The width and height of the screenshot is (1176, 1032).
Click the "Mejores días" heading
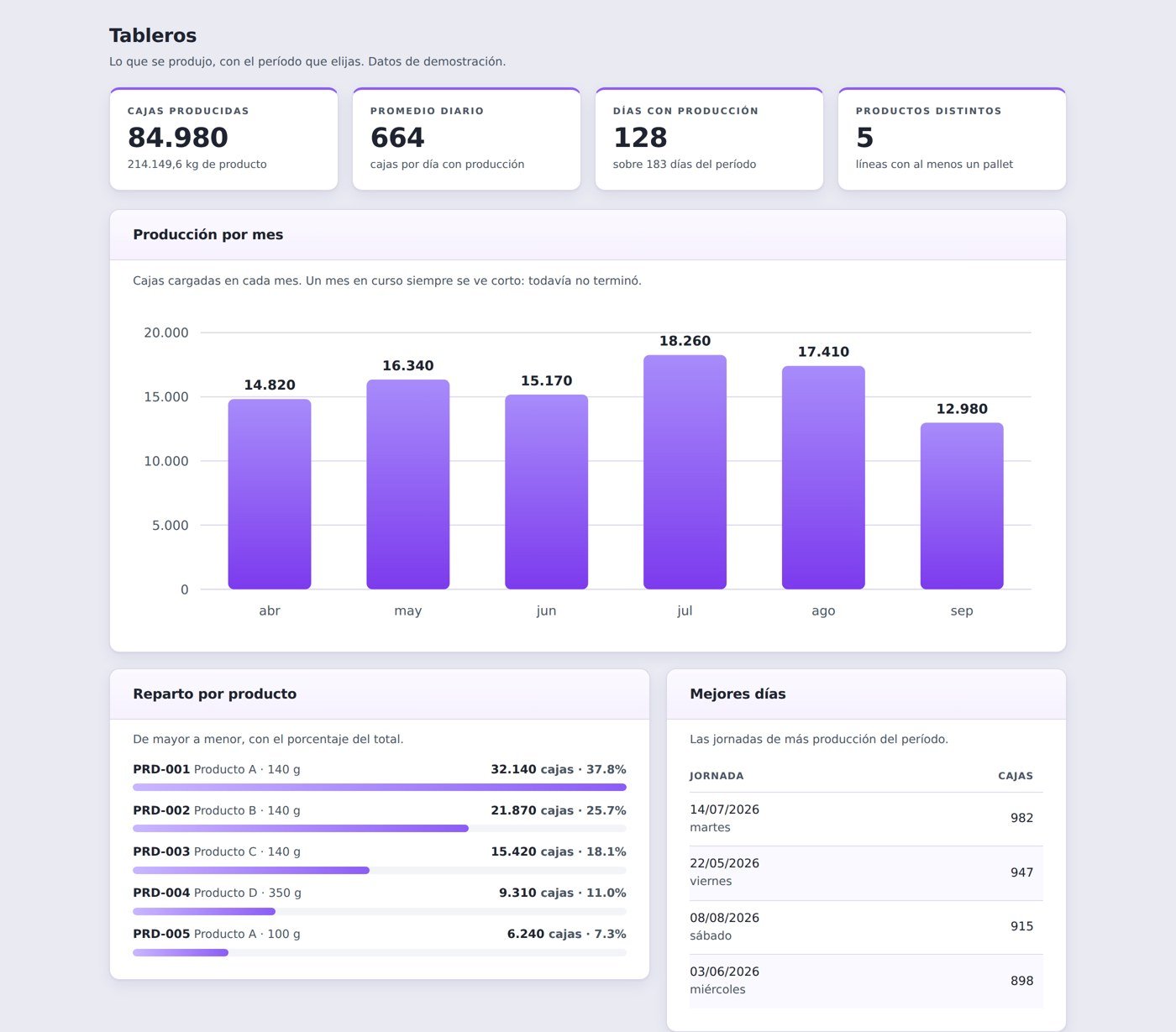[738, 694]
